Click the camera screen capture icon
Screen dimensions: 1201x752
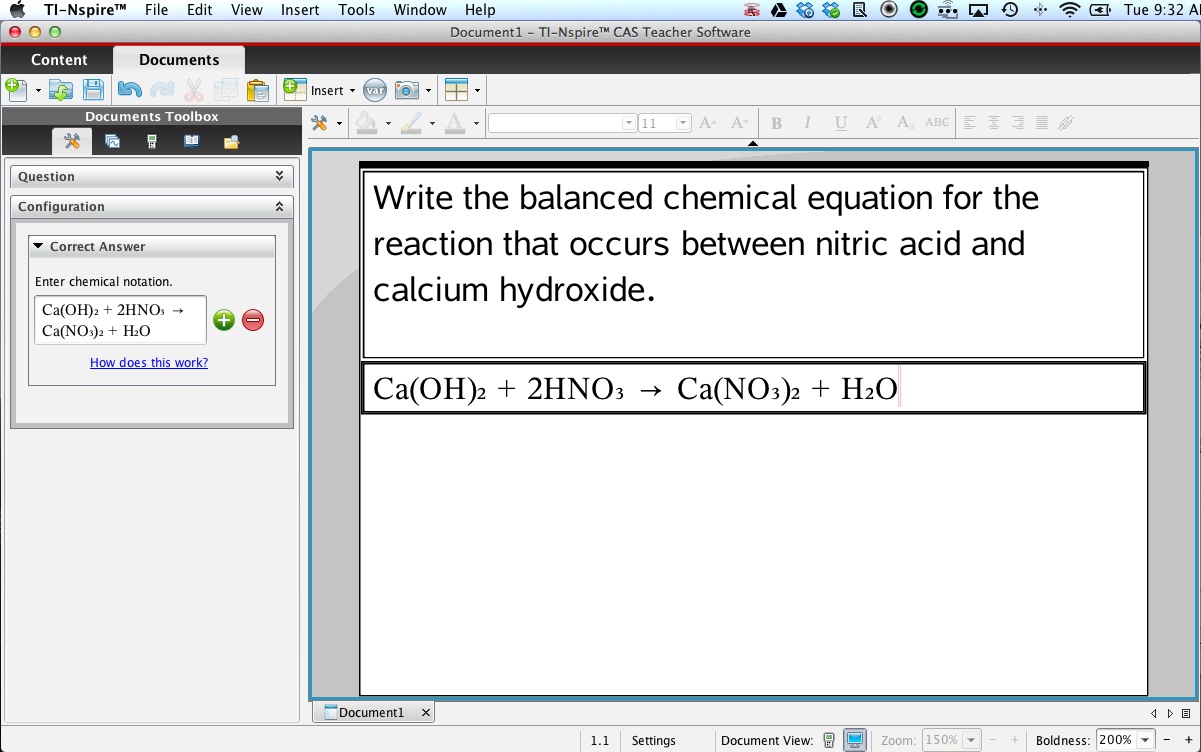[406, 90]
